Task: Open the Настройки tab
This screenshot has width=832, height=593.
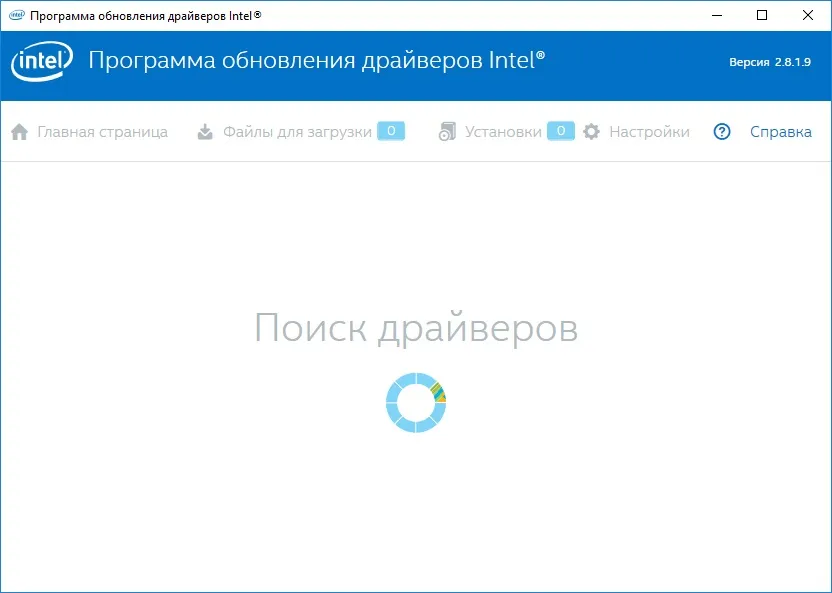Action: point(649,132)
